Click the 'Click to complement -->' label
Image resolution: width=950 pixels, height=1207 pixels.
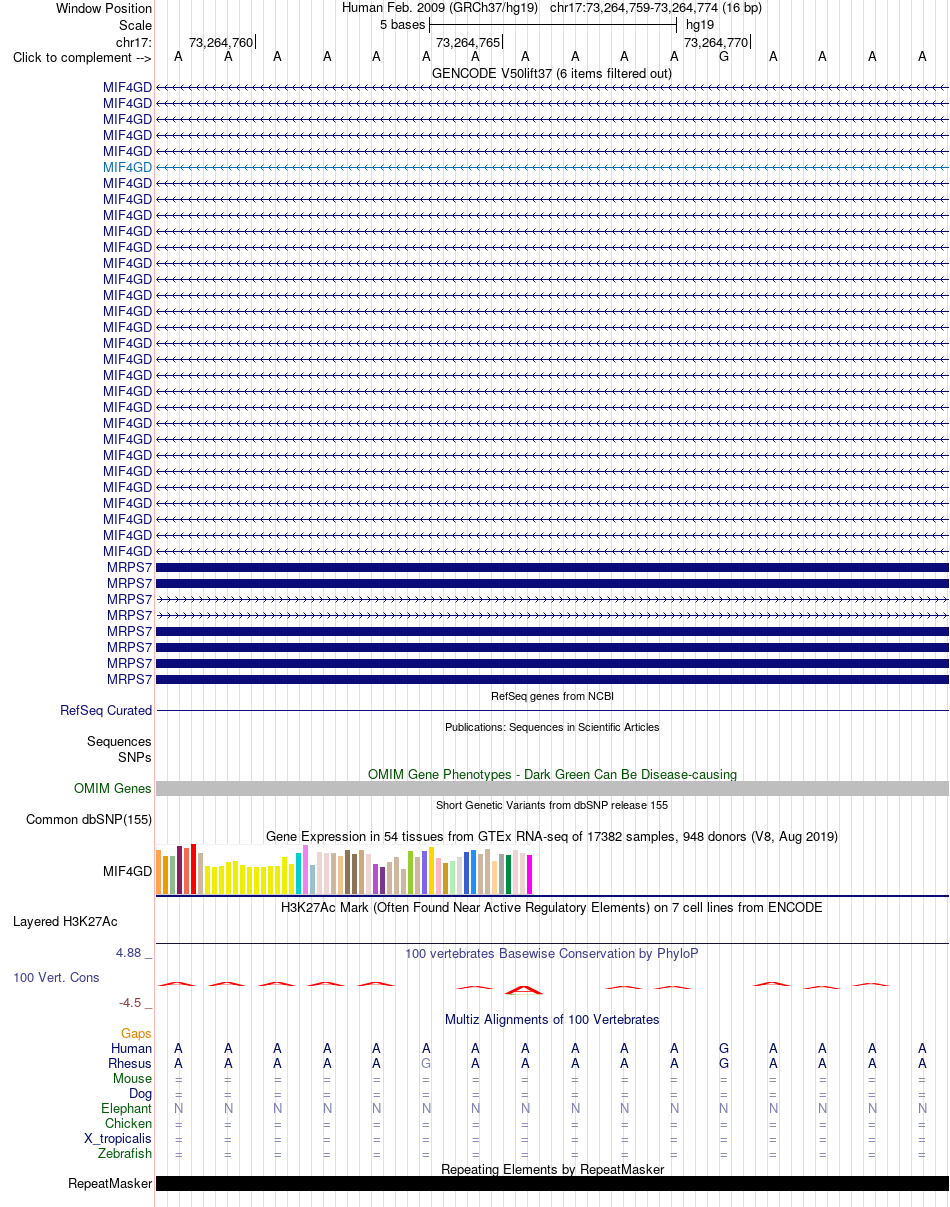coord(82,57)
